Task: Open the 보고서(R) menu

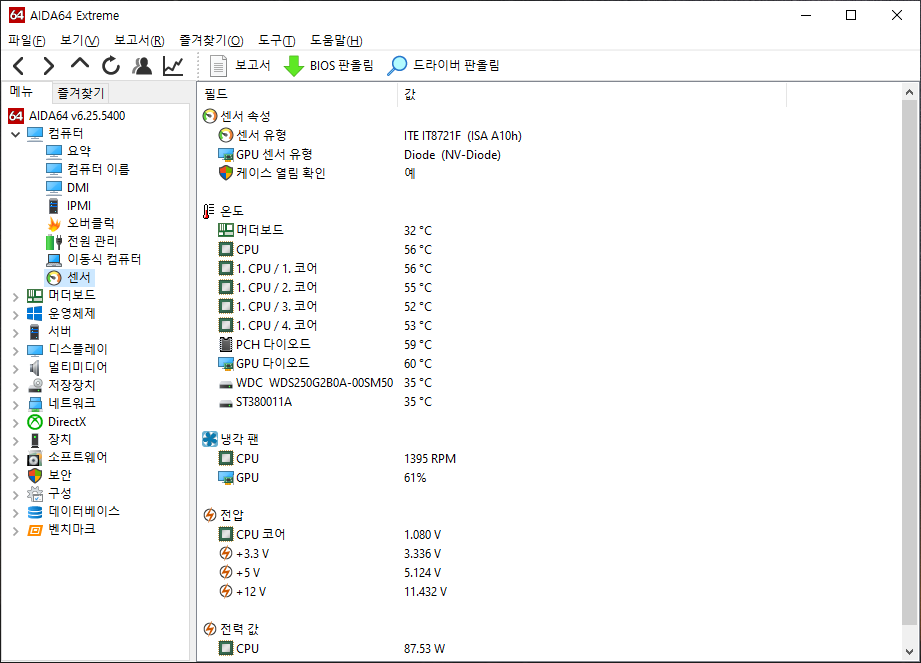Action: [x=139, y=41]
